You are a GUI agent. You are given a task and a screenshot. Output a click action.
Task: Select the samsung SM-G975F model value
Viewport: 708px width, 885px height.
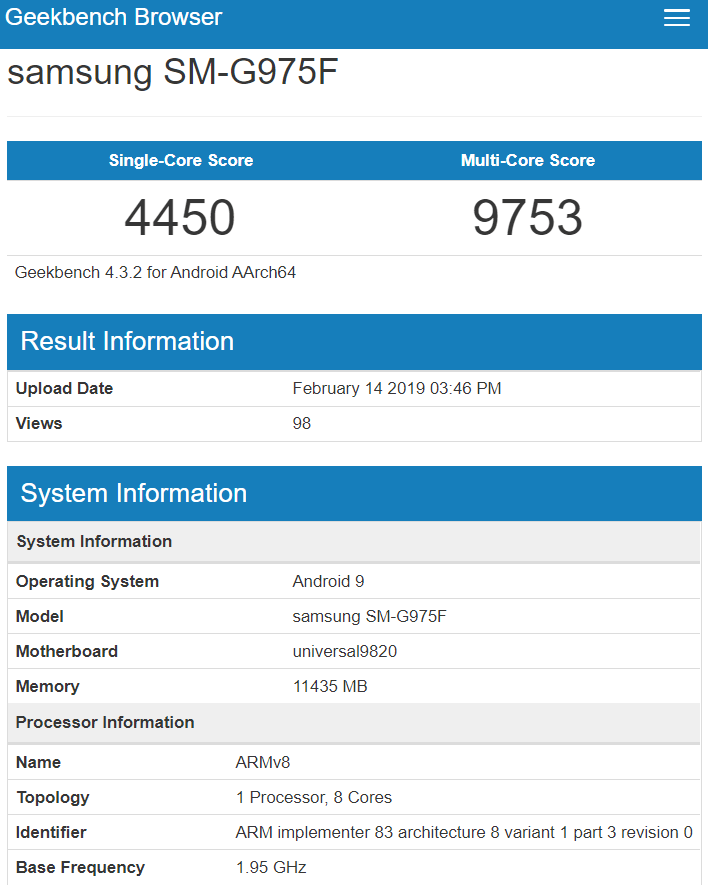[369, 616]
